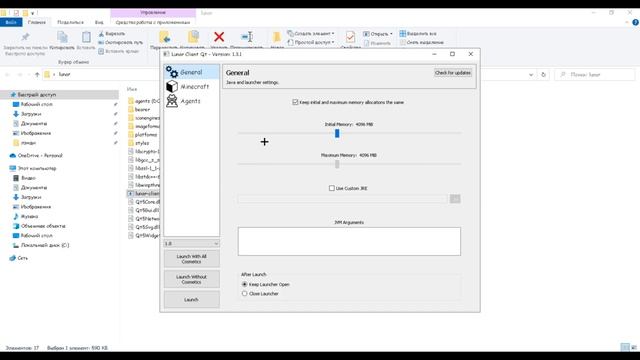Click inside the JVM Arguments text box
Viewport: 640px width, 360px height.
[349, 241]
